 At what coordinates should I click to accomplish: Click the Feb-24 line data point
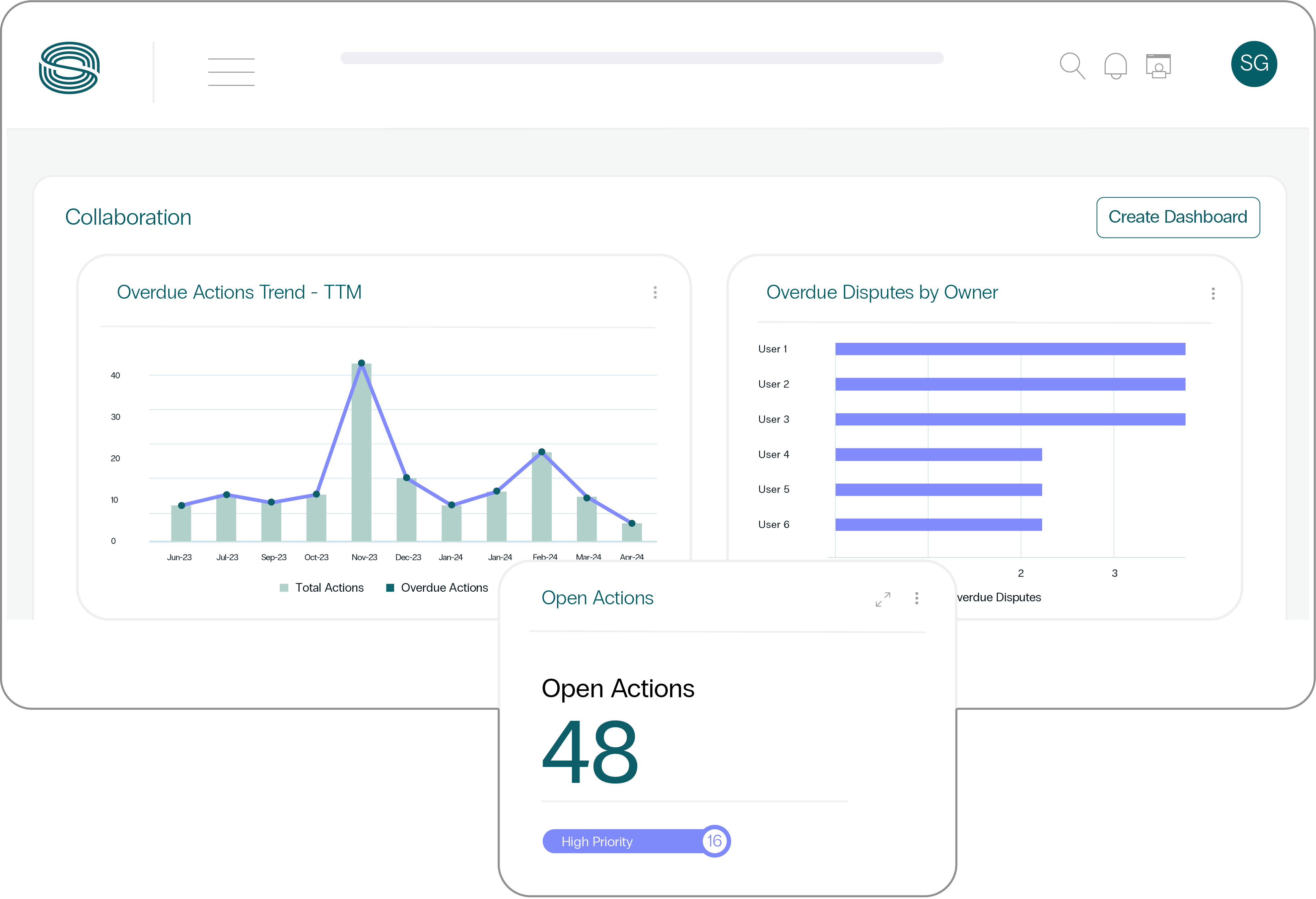tap(541, 452)
